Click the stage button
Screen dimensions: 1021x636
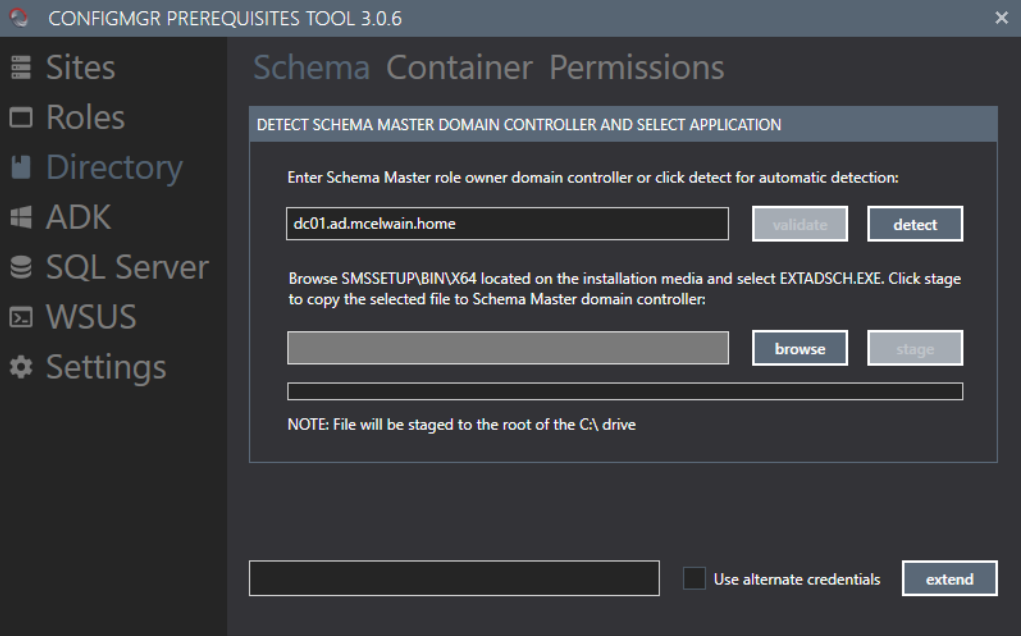915,349
